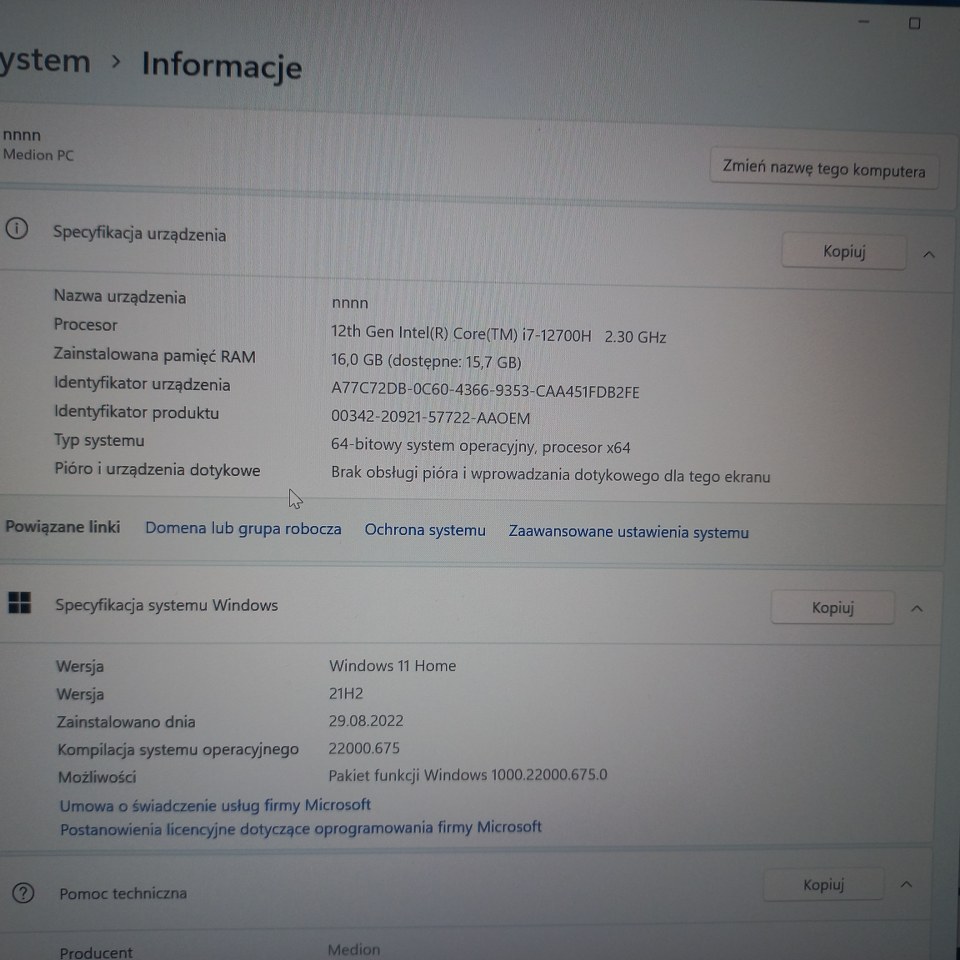Click the Pióro i urządzenia dotykowe label

tap(157, 470)
